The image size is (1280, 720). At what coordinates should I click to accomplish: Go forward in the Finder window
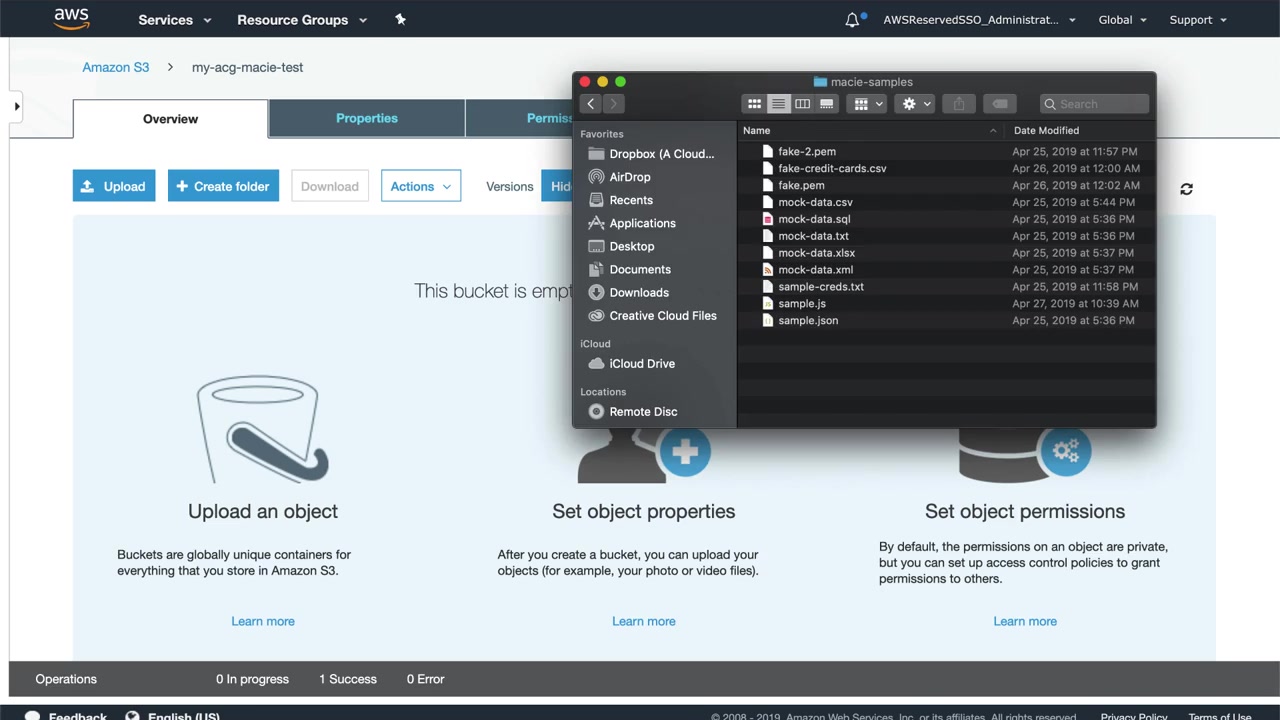tap(614, 104)
